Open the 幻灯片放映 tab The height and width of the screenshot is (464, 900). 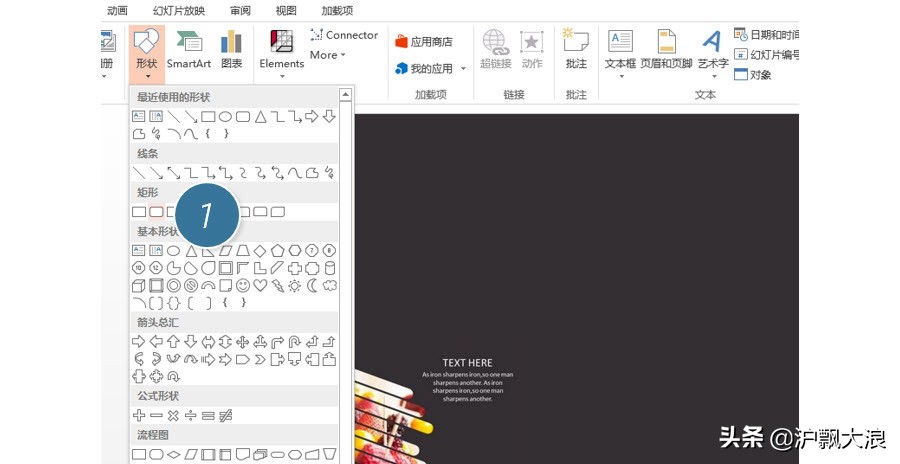pyautogui.click(x=179, y=10)
